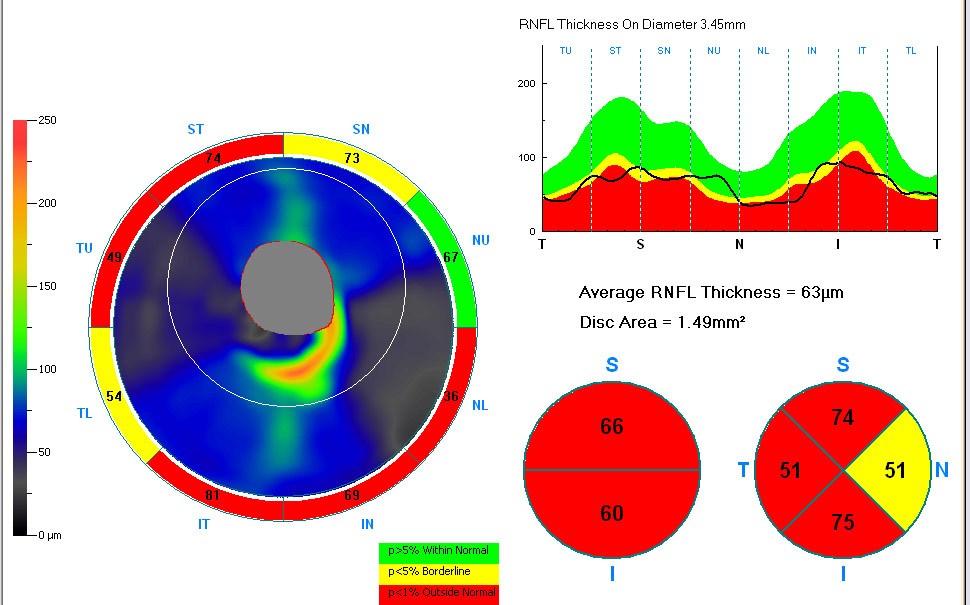Click the IT label beneath the circular map
The image size is (970, 605).
pos(204,525)
